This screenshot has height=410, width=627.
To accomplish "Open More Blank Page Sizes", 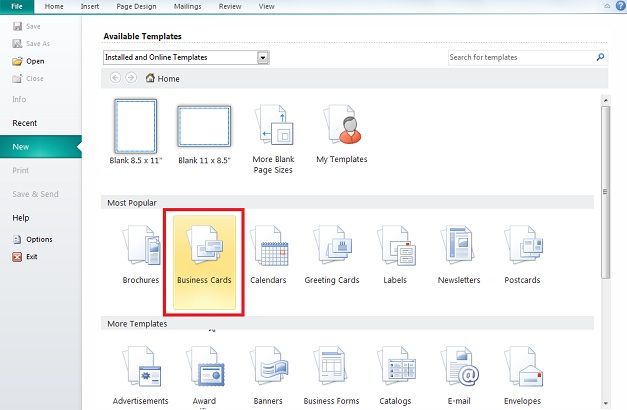I will click(x=274, y=138).
